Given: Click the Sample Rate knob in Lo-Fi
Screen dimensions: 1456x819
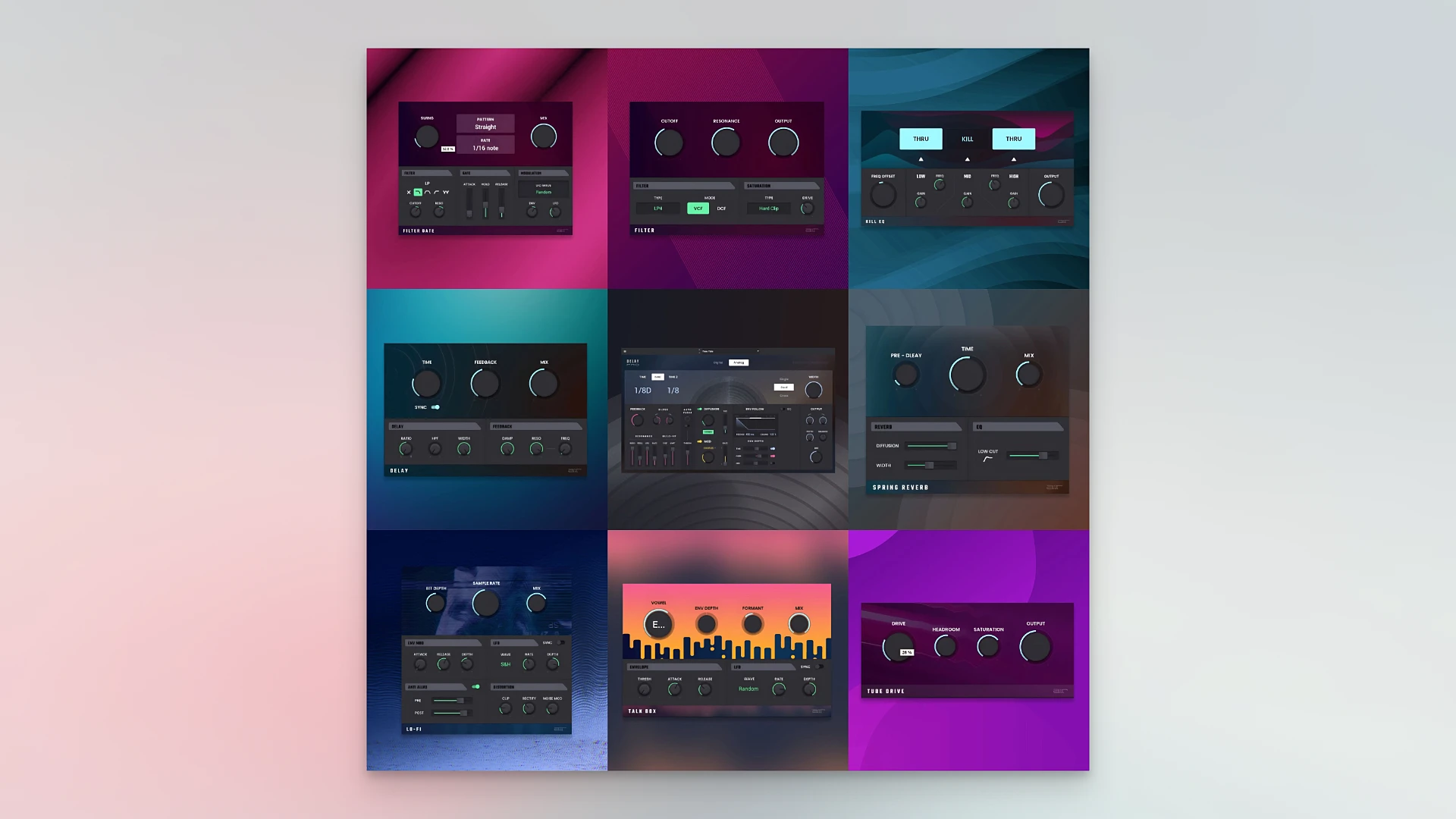Looking at the screenshot, I should point(486,604).
